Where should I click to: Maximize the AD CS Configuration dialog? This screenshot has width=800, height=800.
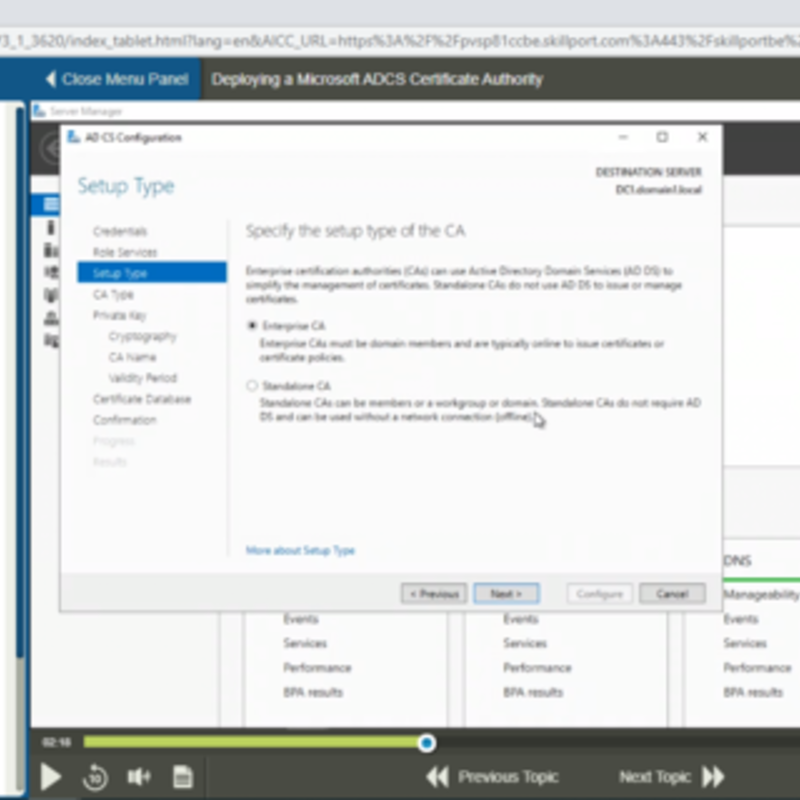pos(662,137)
